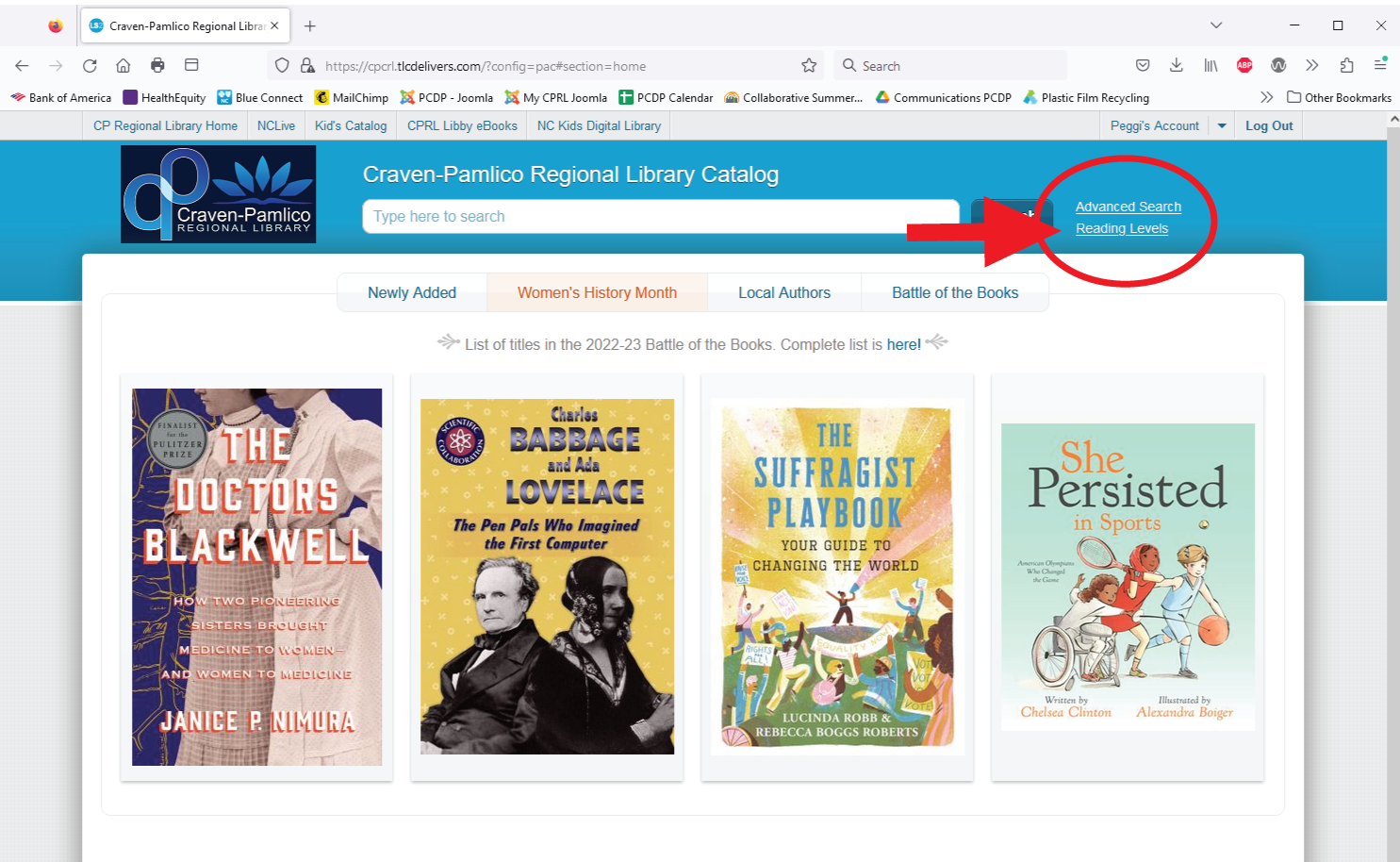The width and height of the screenshot is (1400, 862).
Task: Click the Craven-Pamlico Regional Library logo
Action: 219,193
